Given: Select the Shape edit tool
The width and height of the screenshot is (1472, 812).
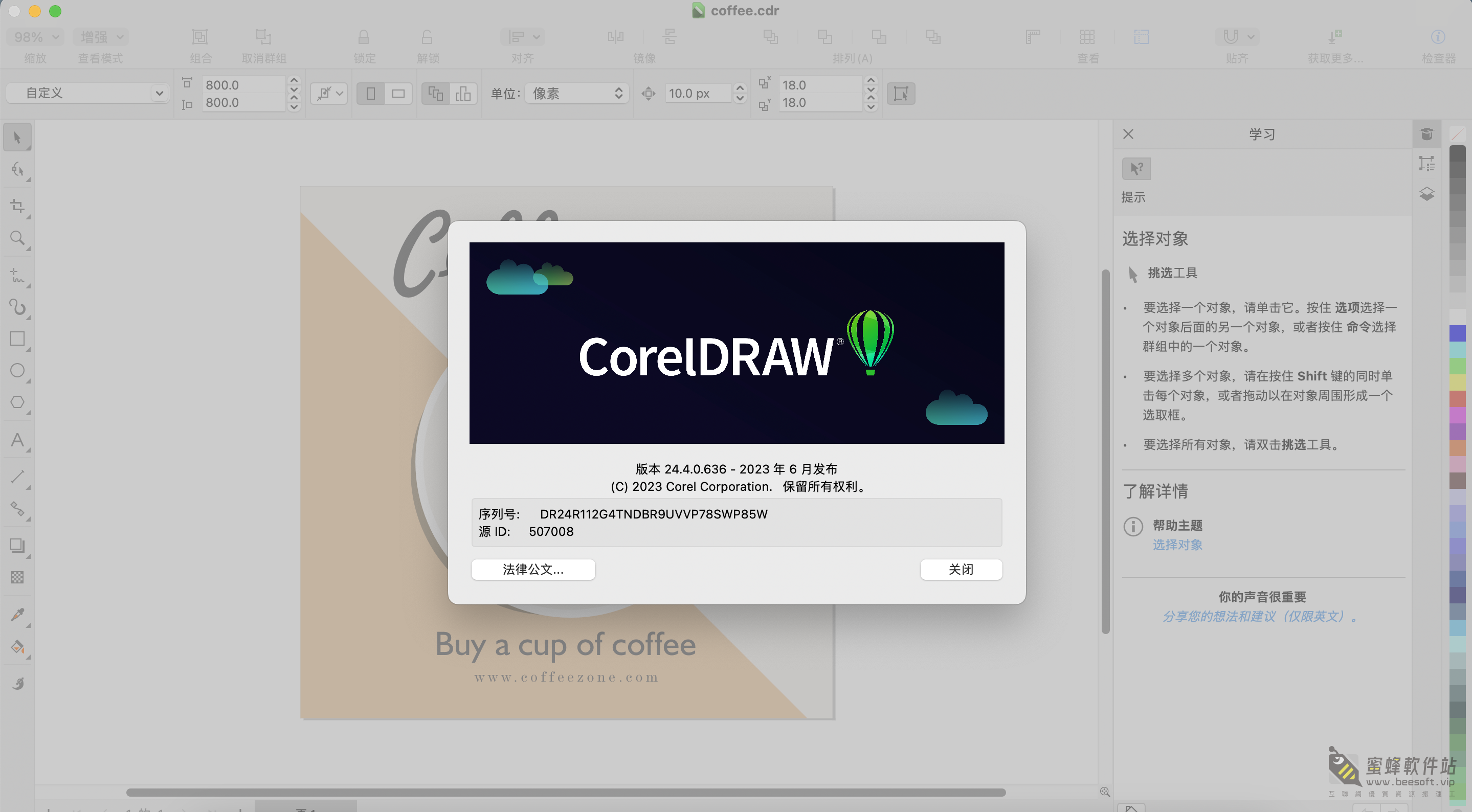Looking at the screenshot, I should [x=17, y=170].
